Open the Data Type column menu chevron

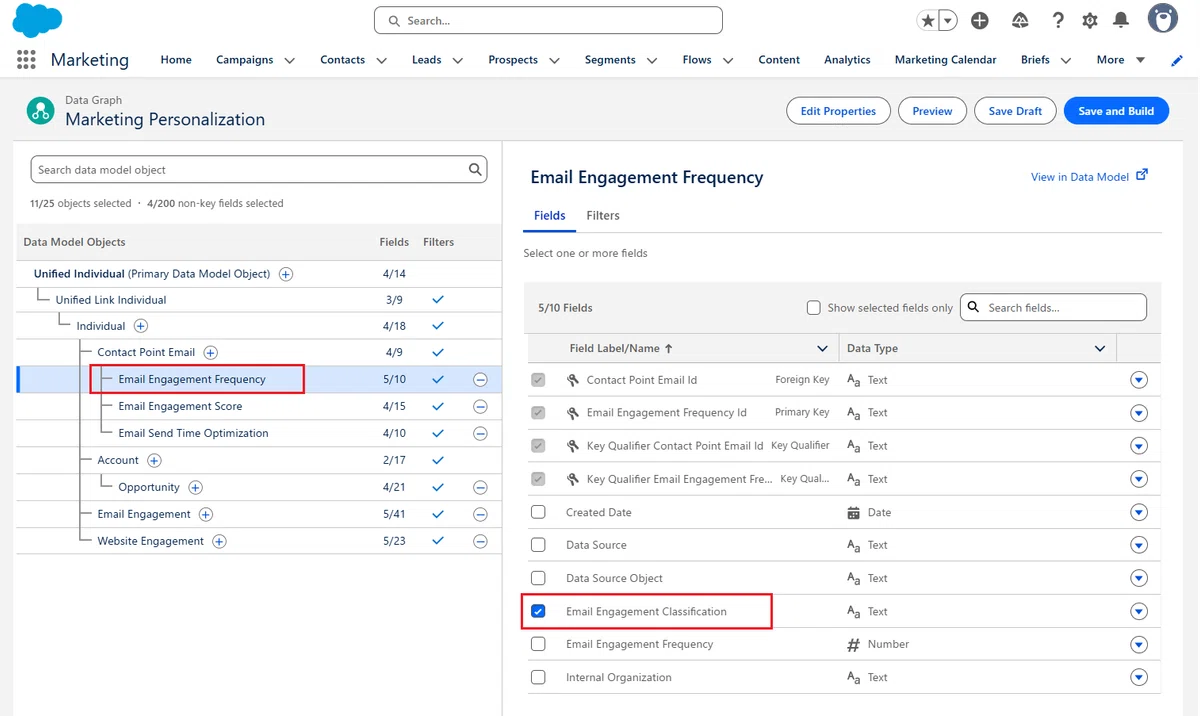(1100, 349)
